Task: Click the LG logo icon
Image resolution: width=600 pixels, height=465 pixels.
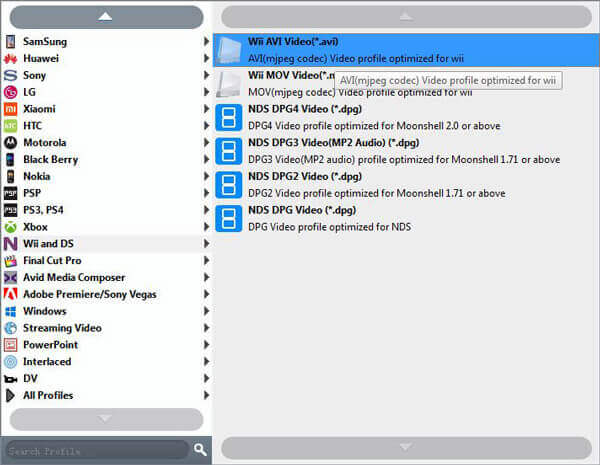Action: (10, 92)
